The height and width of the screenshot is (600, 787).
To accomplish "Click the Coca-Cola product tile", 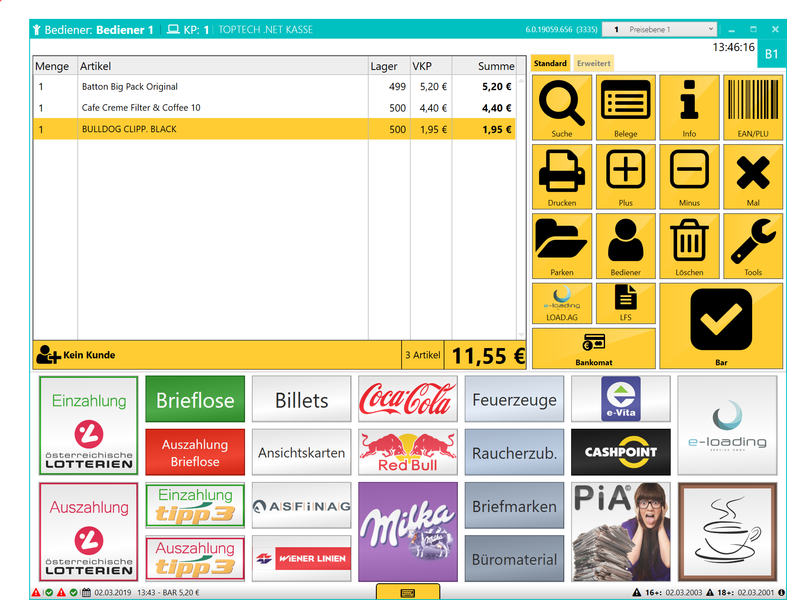I will (408, 399).
